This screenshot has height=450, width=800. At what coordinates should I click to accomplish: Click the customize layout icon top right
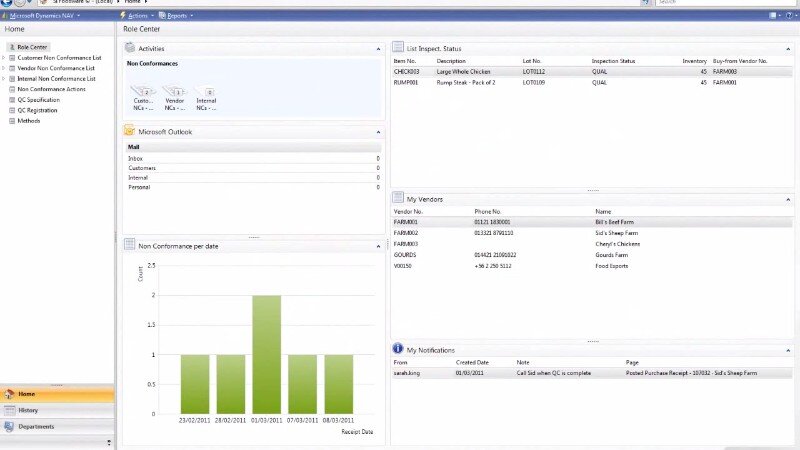[x=775, y=16]
